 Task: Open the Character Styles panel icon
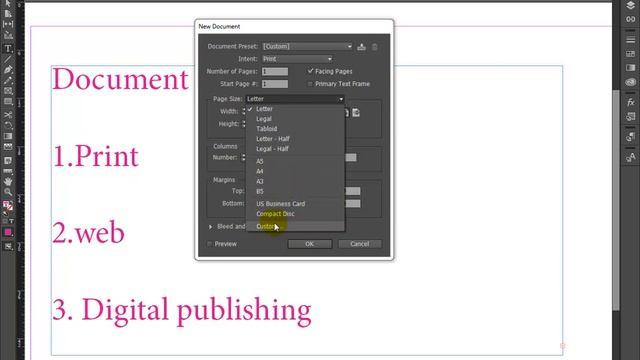coord(630,157)
